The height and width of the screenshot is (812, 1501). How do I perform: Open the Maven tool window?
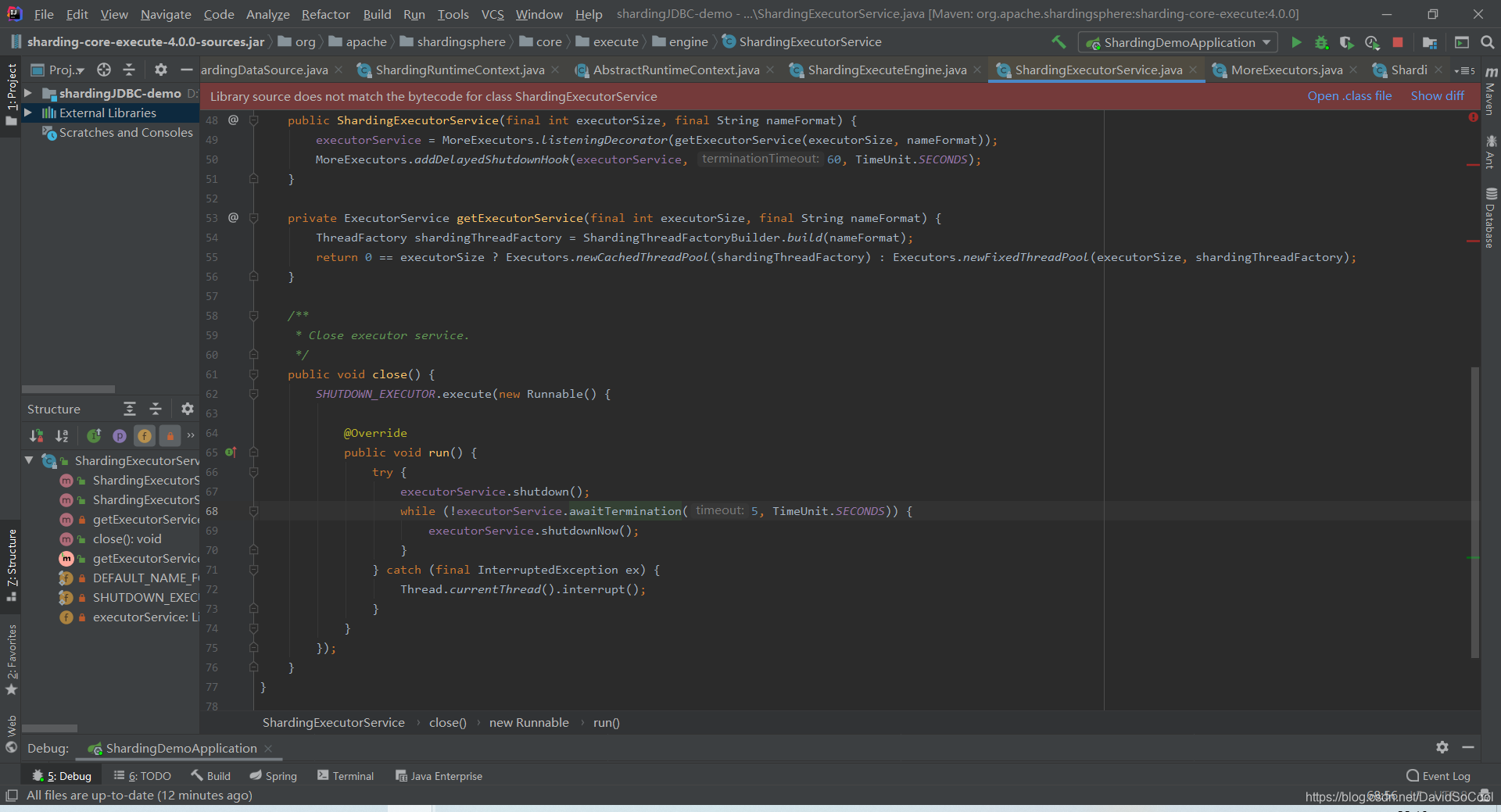tap(1491, 91)
